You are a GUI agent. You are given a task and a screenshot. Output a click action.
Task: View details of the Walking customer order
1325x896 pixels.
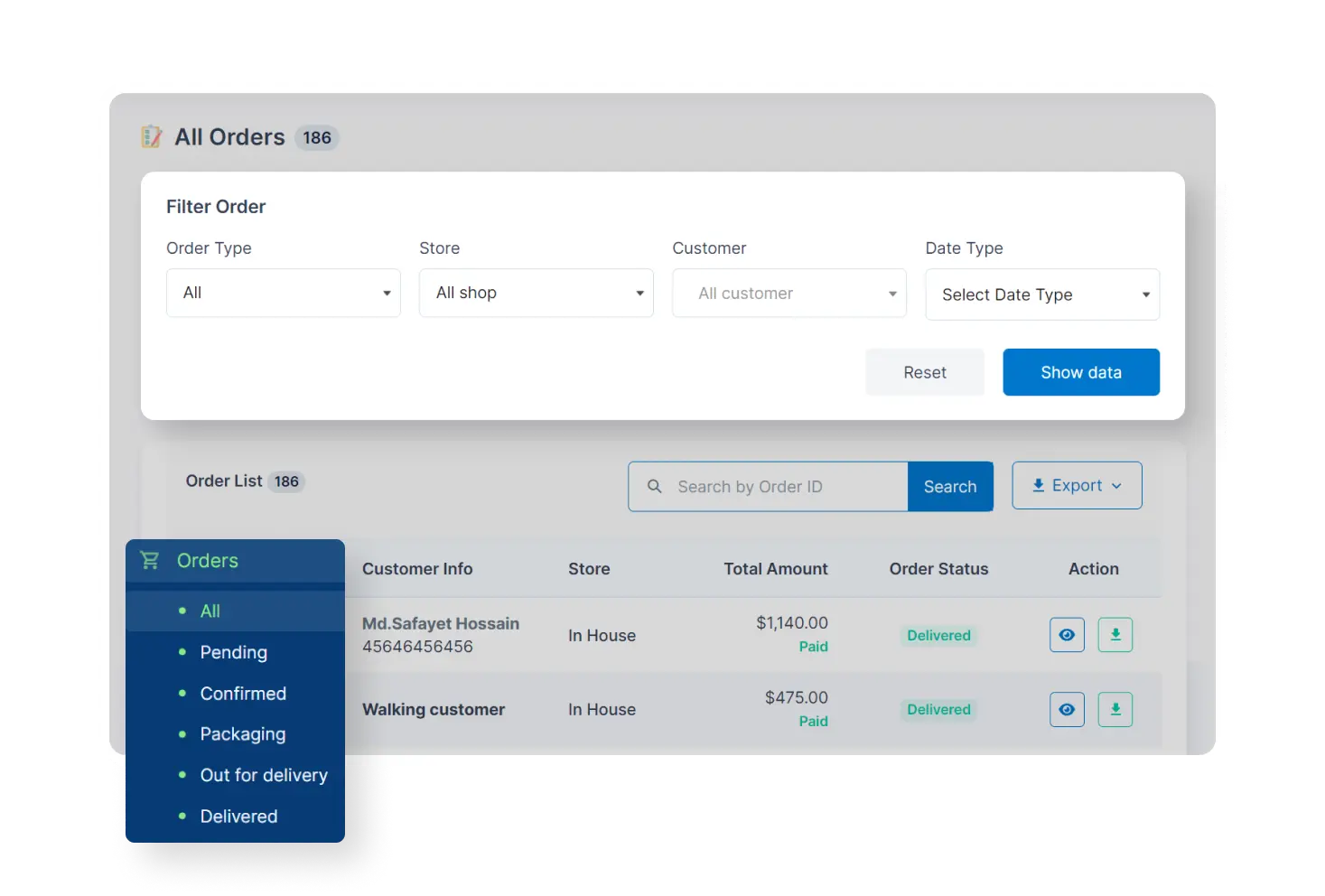(1067, 709)
